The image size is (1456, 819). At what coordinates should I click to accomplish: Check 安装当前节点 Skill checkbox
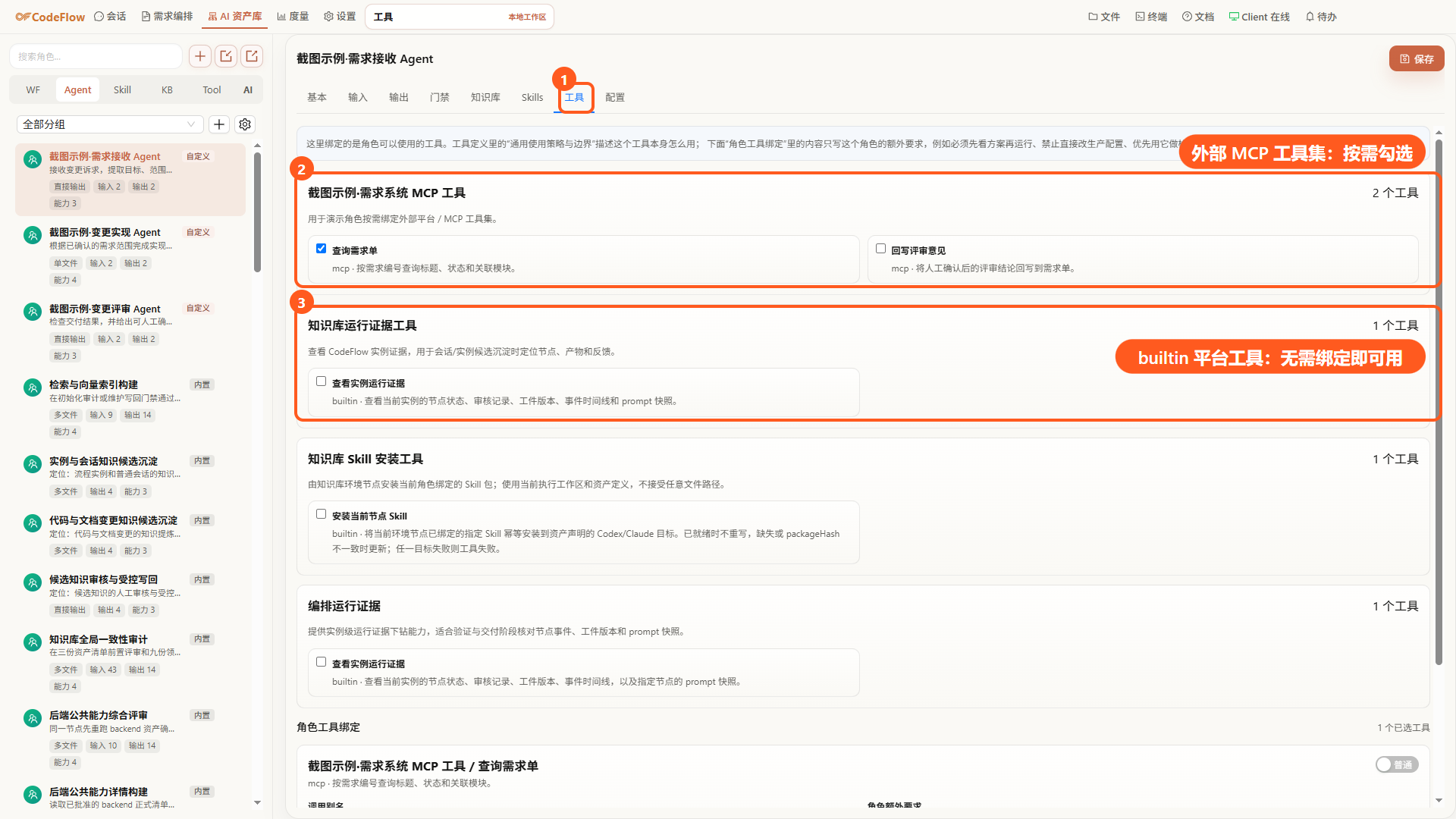[322, 514]
